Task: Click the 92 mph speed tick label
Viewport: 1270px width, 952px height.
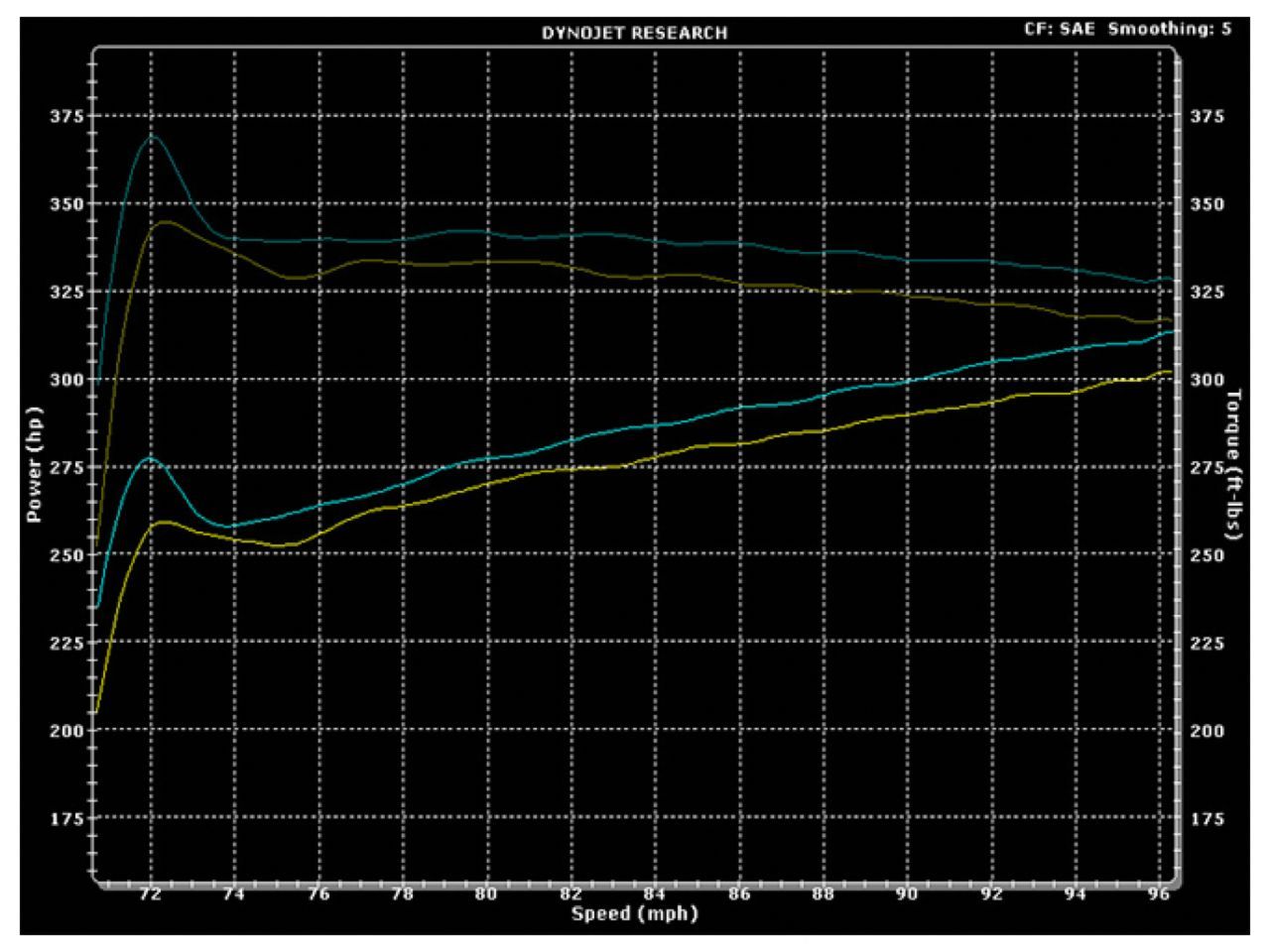Action: tap(989, 893)
